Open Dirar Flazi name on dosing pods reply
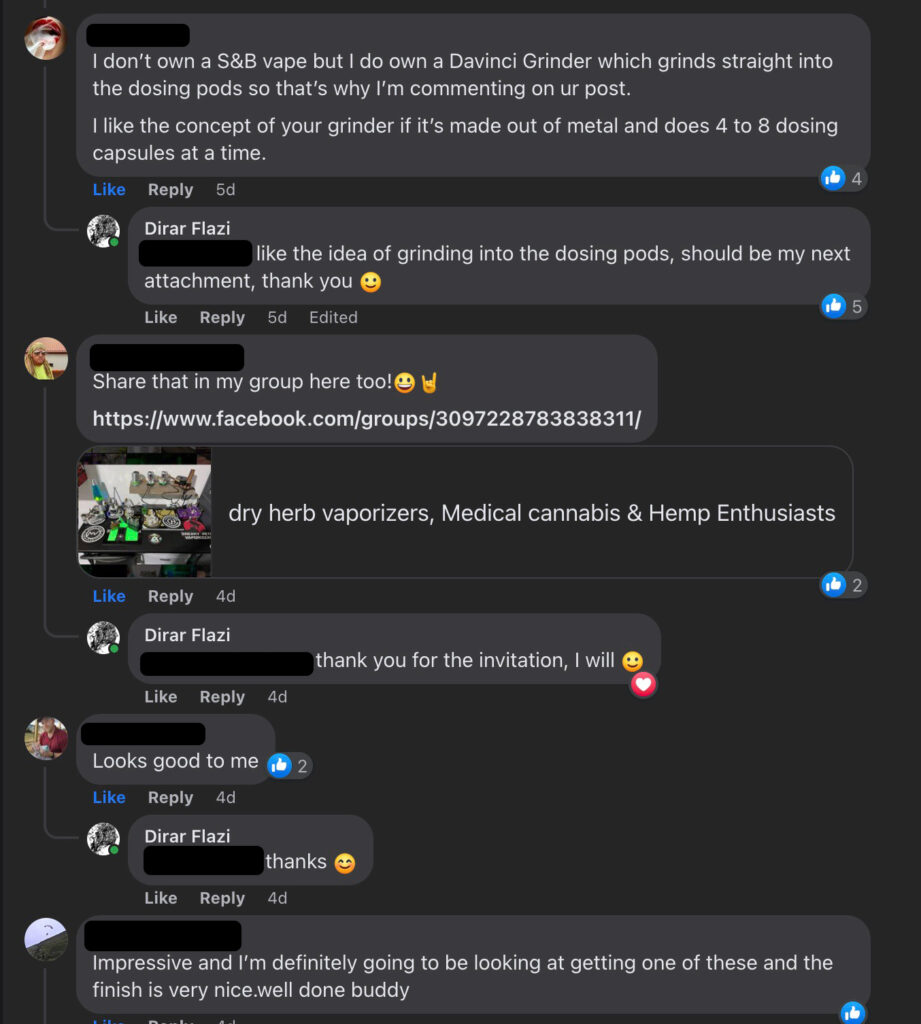This screenshot has height=1024, width=921. (x=187, y=229)
